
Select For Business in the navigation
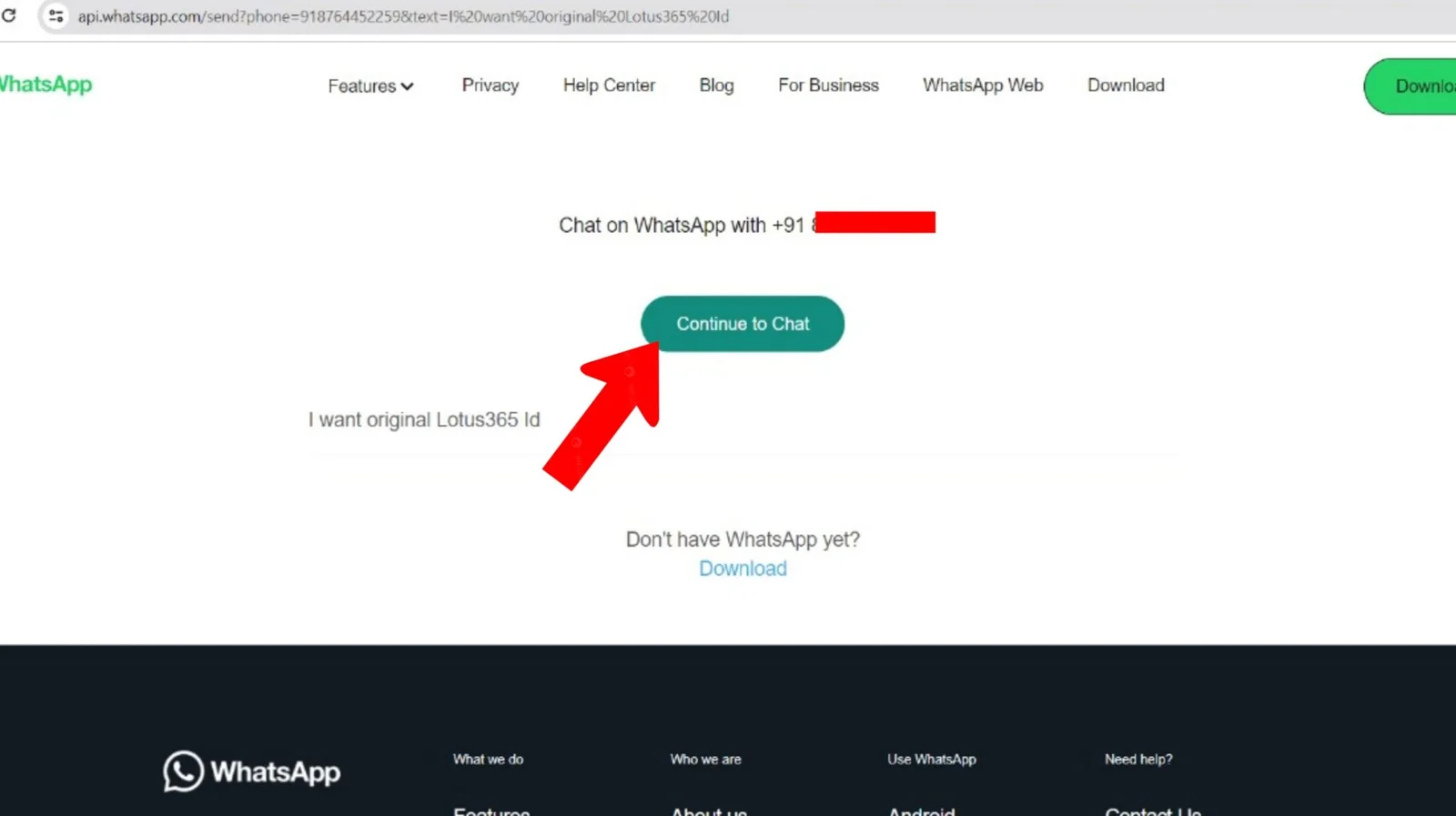tap(828, 86)
